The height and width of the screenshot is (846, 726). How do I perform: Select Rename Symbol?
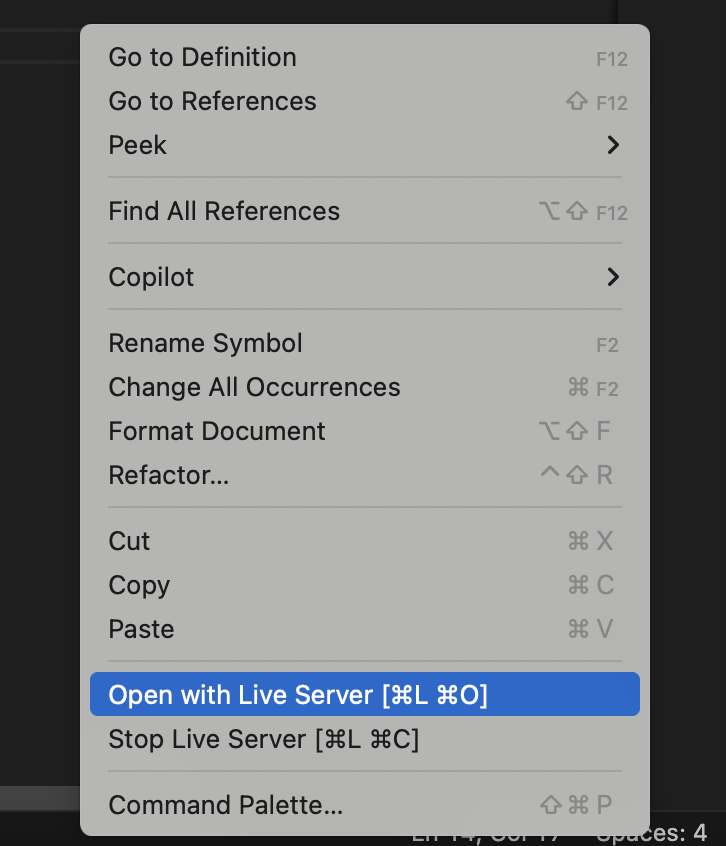[x=205, y=343]
